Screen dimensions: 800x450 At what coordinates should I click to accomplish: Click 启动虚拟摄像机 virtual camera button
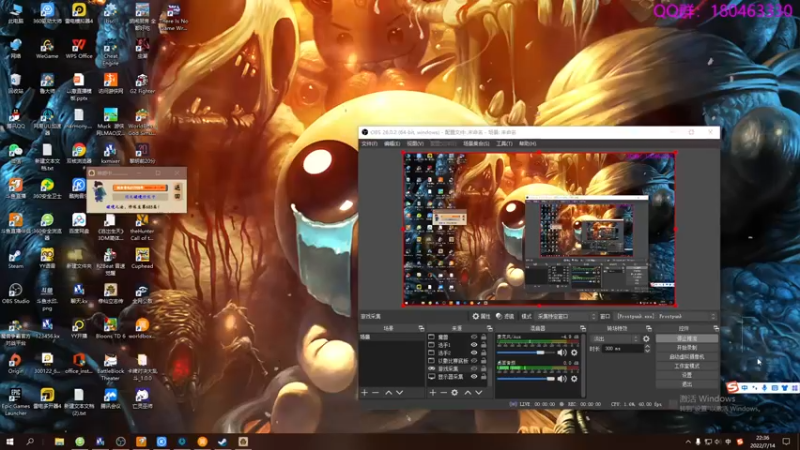coord(687,357)
